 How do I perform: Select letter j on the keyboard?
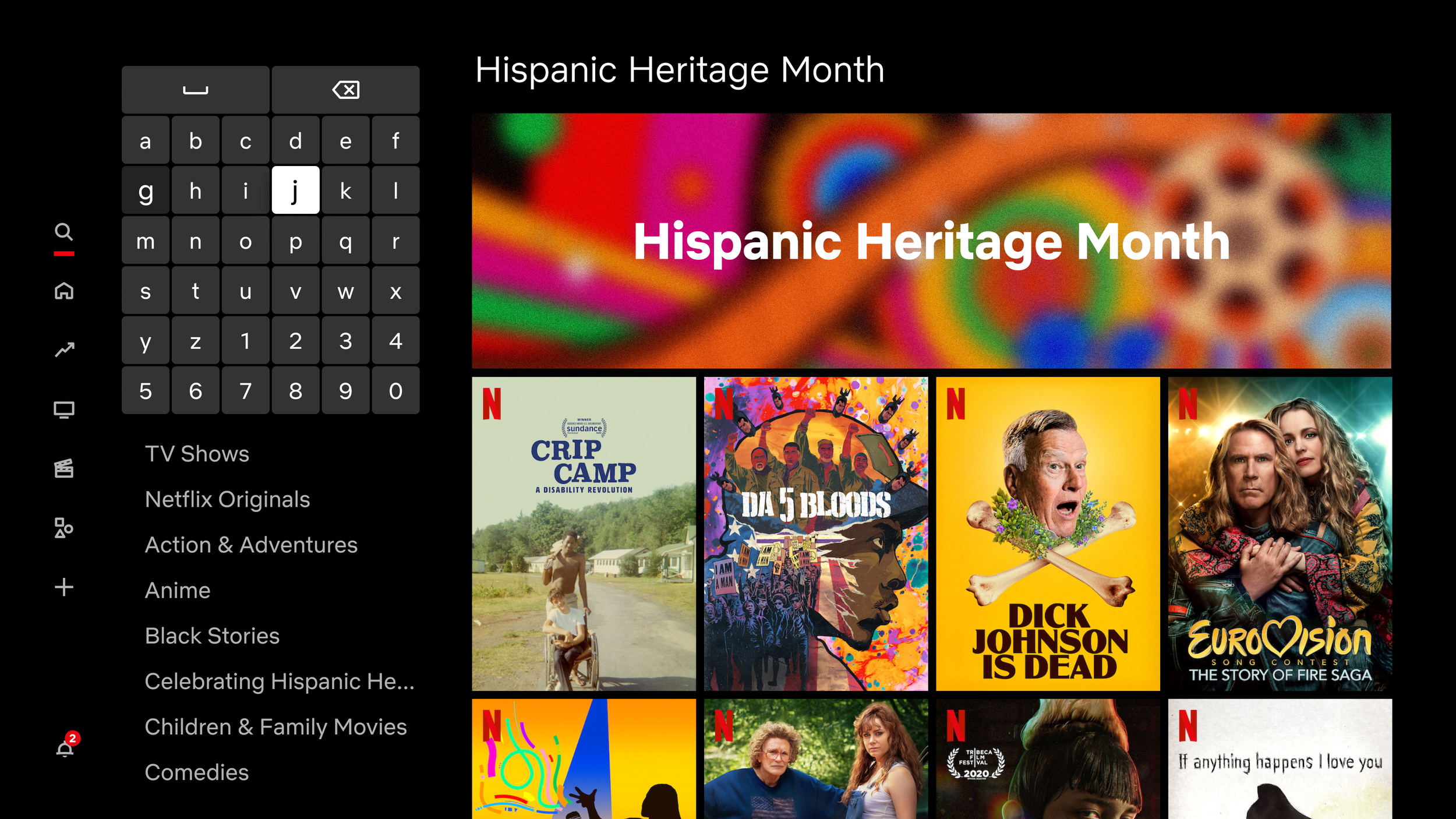point(296,190)
